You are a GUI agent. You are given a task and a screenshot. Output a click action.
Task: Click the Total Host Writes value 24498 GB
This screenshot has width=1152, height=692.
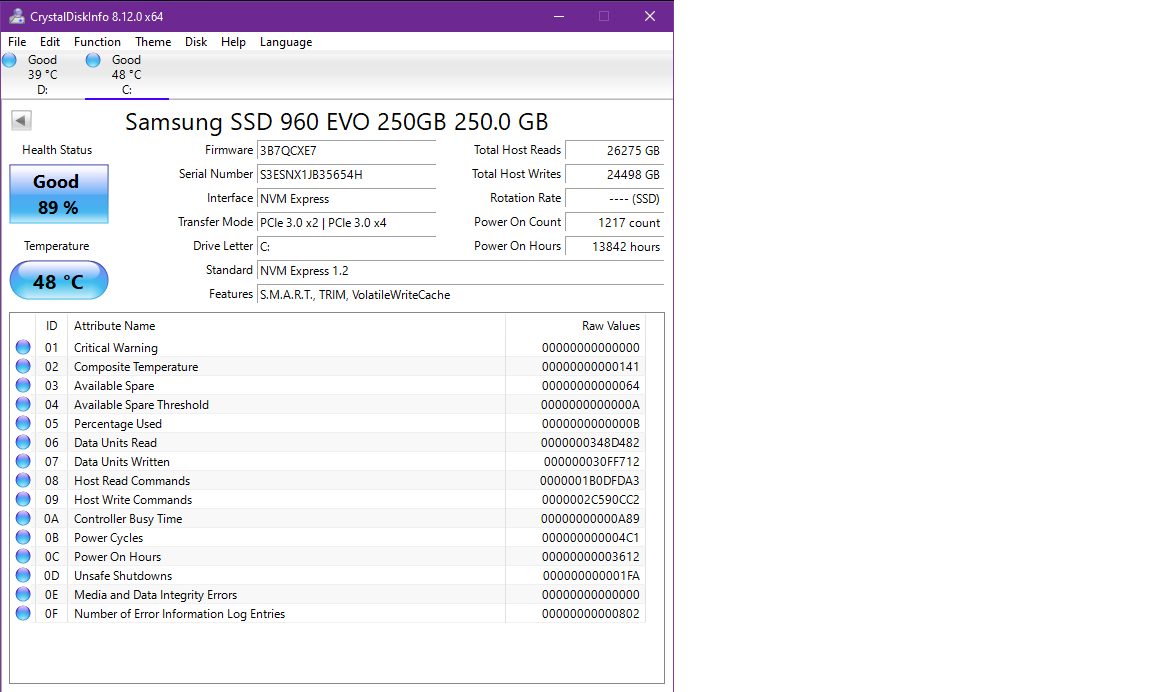pos(614,175)
